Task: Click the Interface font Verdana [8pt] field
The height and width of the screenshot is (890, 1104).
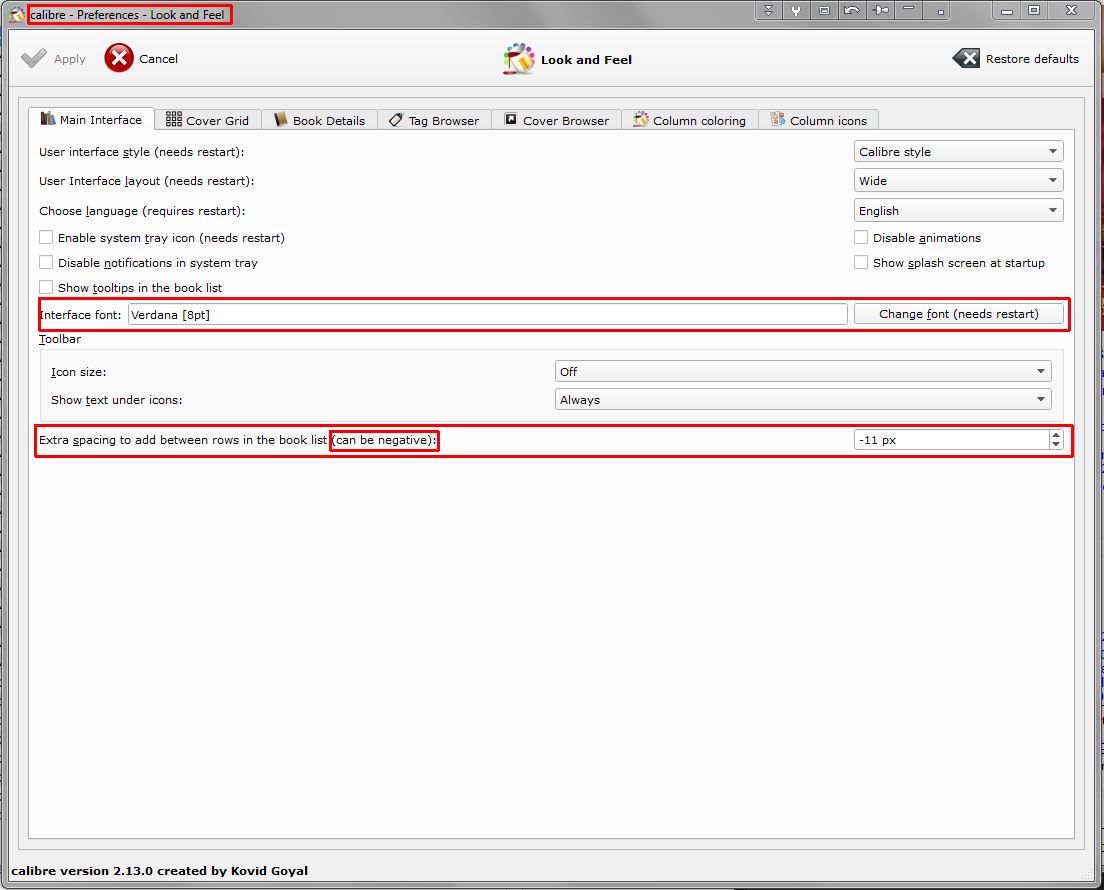Action: pyautogui.click(x=487, y=314)
